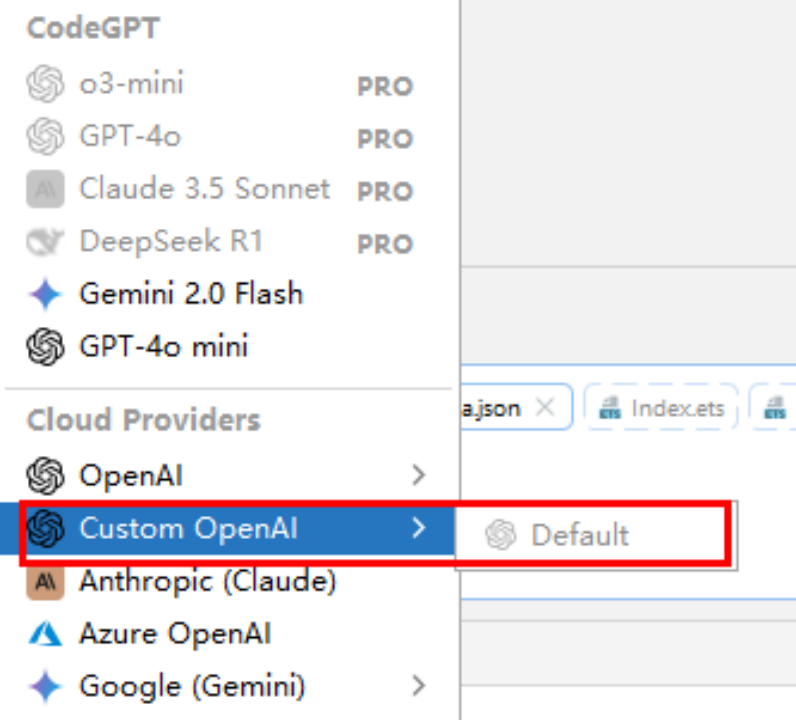This screenshot has width=796, height=720.
Task: Click the Claude 3.5 Sonnet Anthropic icon
Action: tap(45, 189)
